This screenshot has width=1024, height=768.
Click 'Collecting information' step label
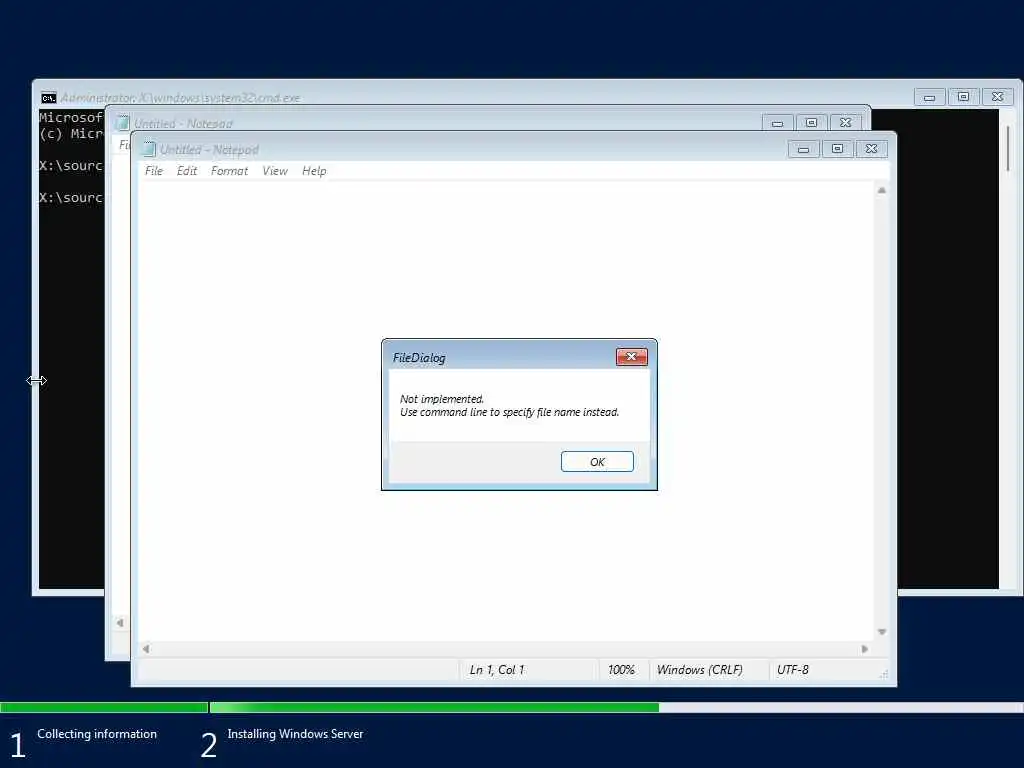pos(97,734)
